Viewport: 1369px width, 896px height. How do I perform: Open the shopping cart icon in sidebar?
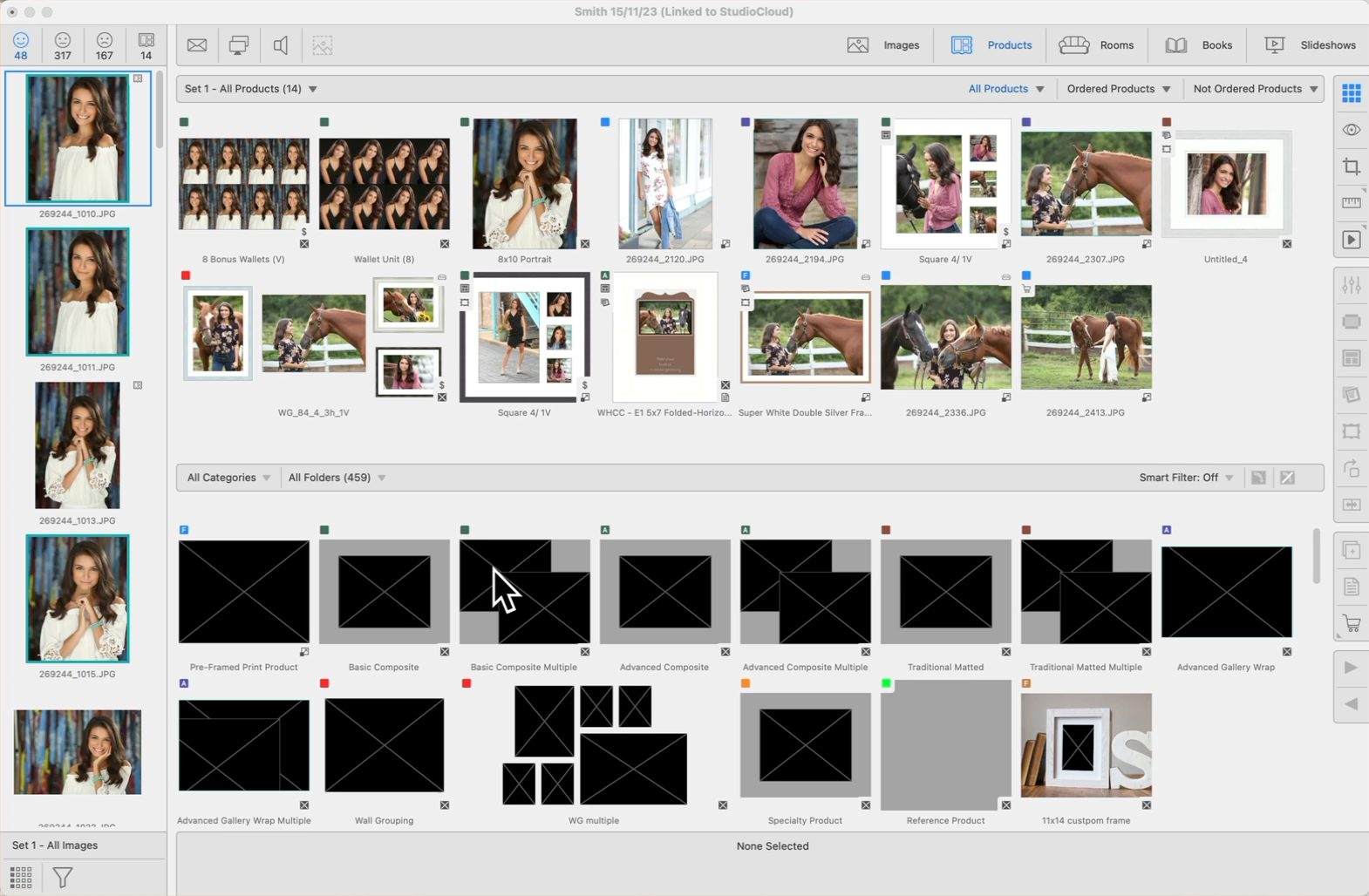(1351, 624)
